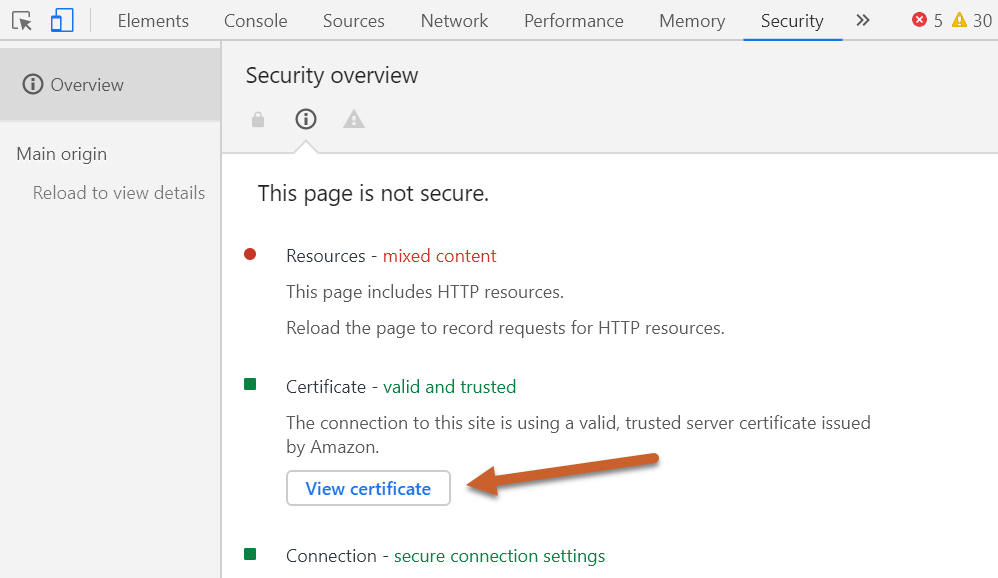Click the info icon beside Overview in sidebar
The width and height of the screenshot is (998, 578).
tap(33, 85)
